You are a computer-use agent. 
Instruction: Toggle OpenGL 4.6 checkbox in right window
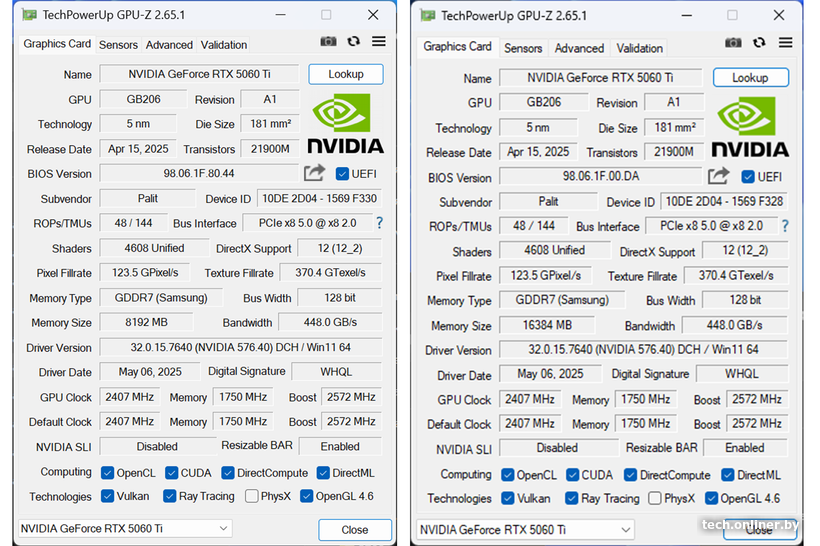(711, 498)
